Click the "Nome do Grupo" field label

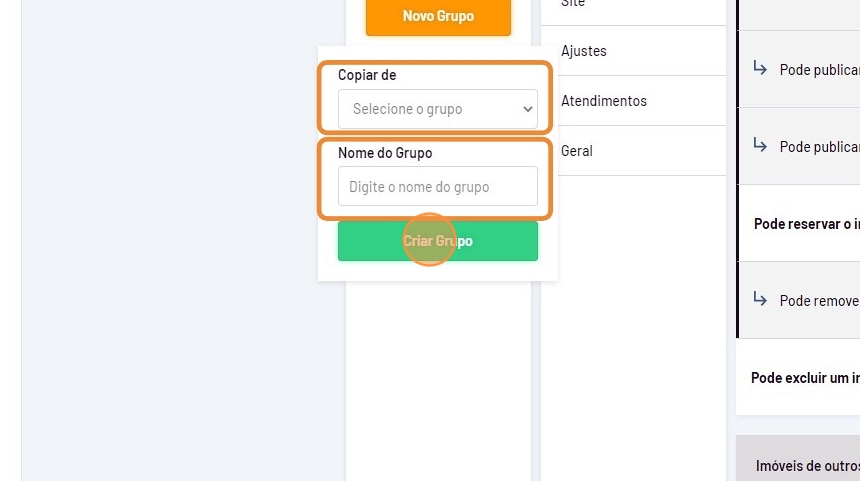point(385,153)
